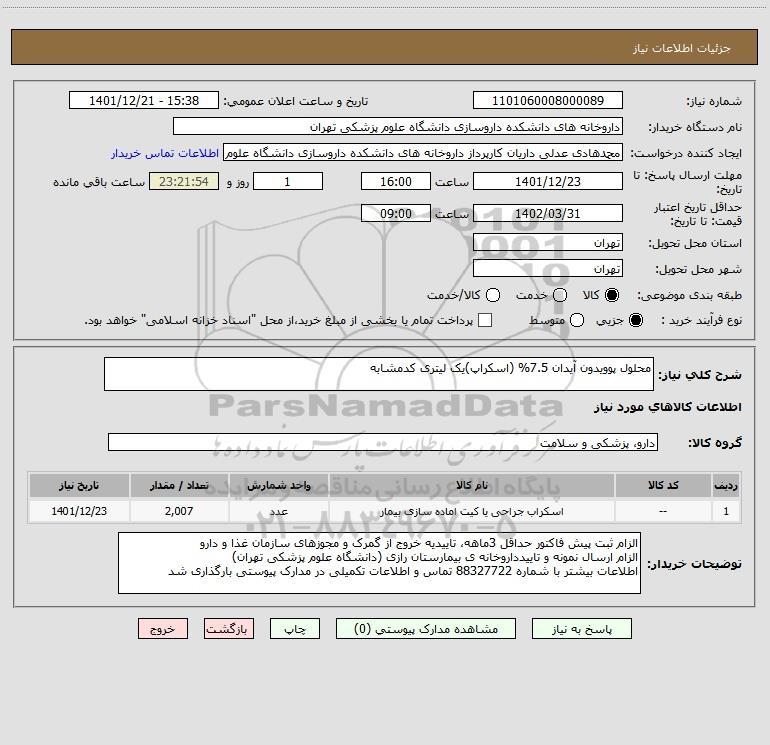Click the request creator field
770x745 pixels.
(x=423, y=153)
